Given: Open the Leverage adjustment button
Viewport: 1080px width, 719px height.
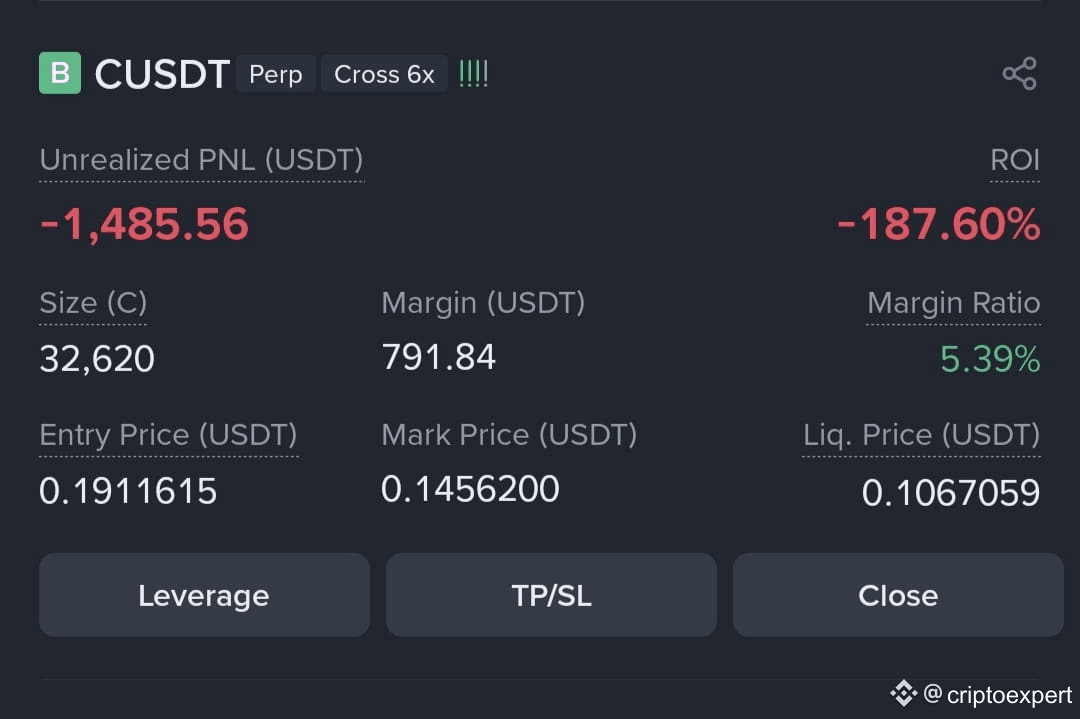Looking at the screenshot, I should [204, 595].
